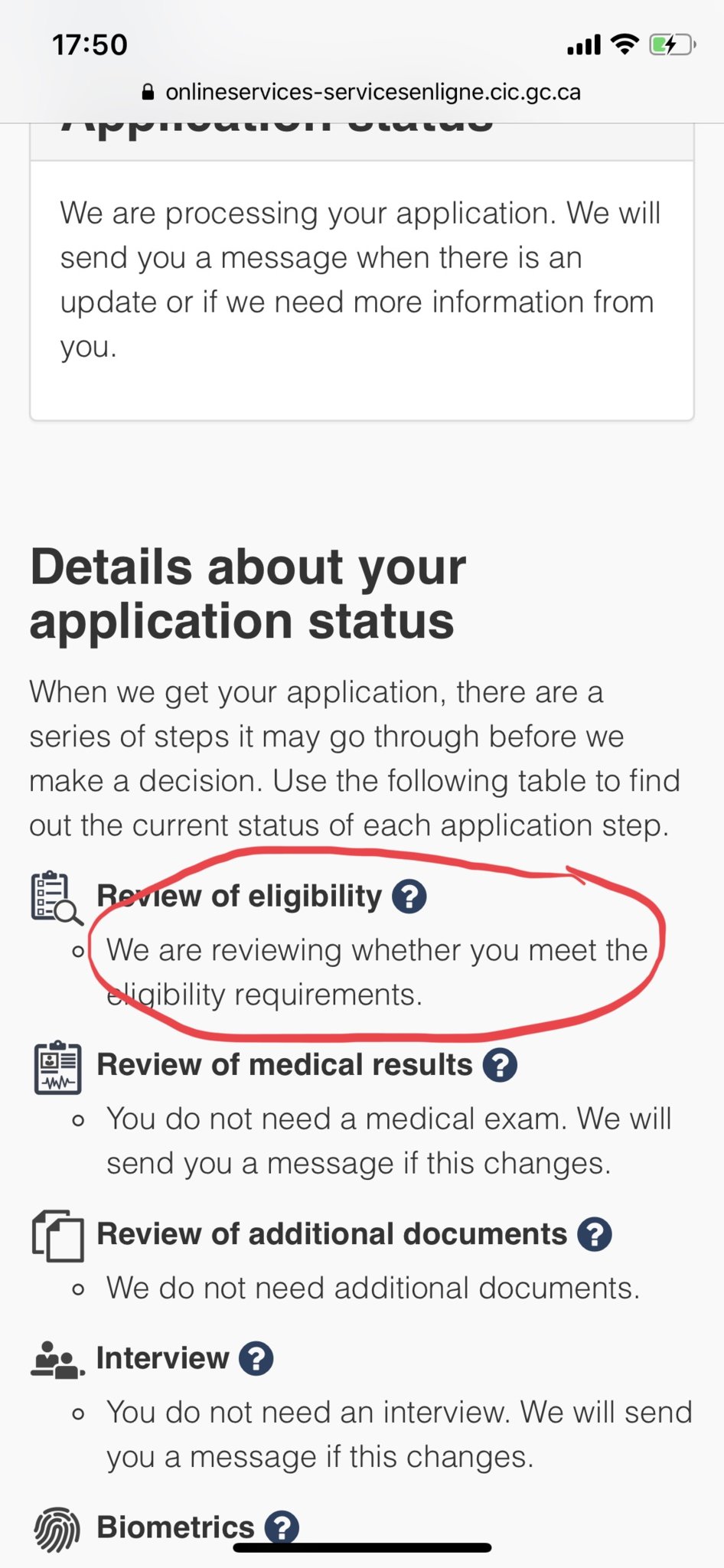This screenshot has height=1568, width=724.
Task: Click the Interview people icon
Action: [57, 1360]
